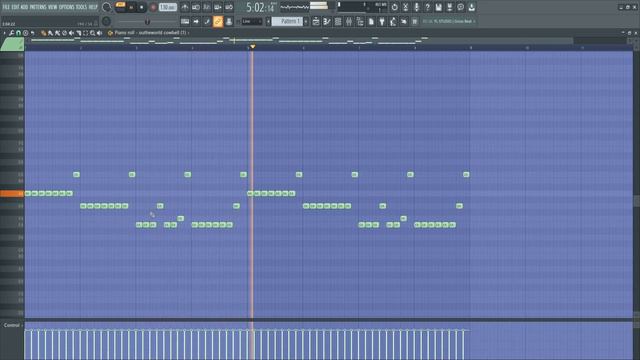Open piano roll options menu arrow
Screen dimensions: 640x360
click(x=4, y=33)
